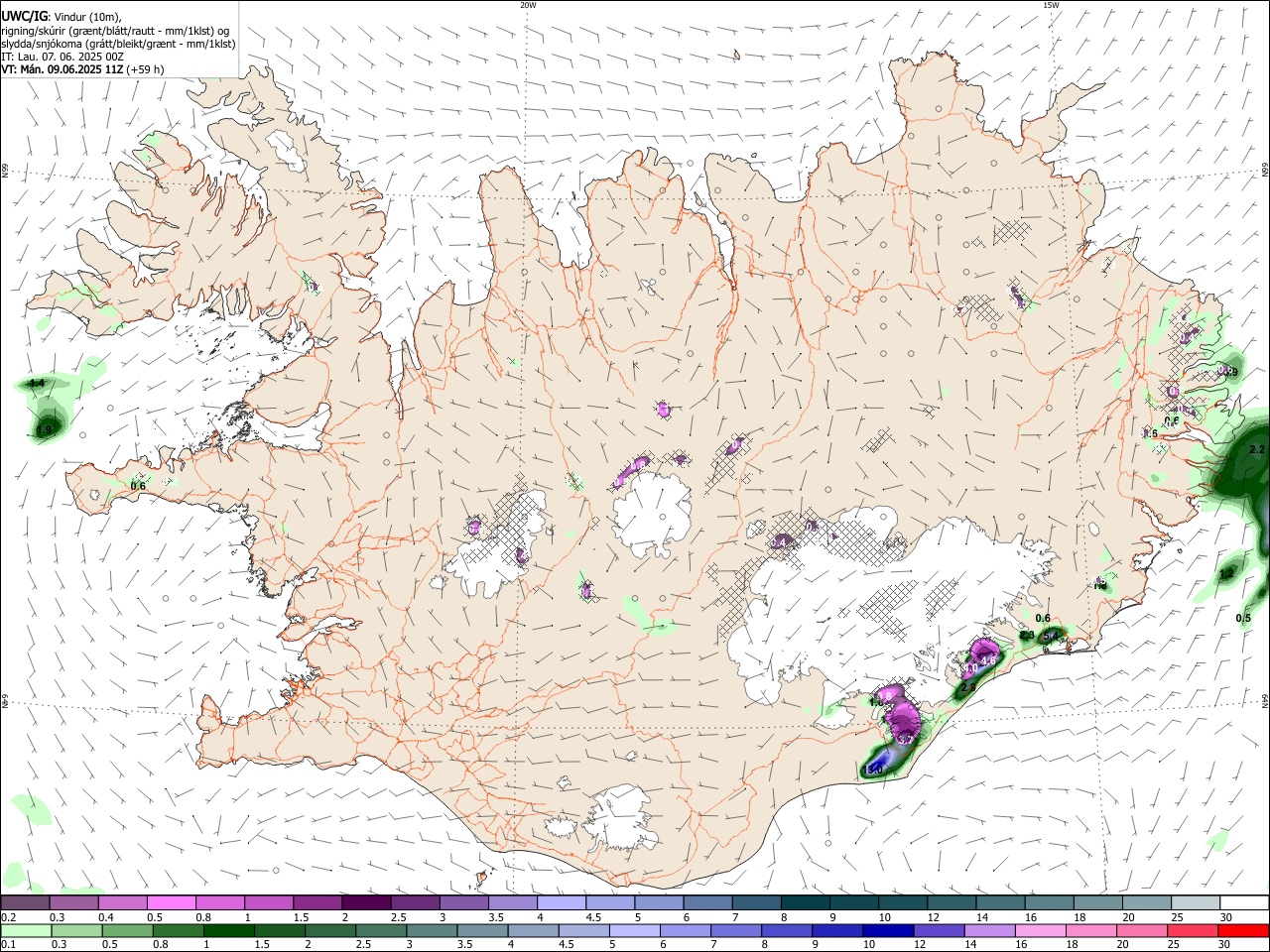This screenshot has height=952, width=1270.
Task: Select the '0.2' label under the top legend row
Action: click(9, 917)
